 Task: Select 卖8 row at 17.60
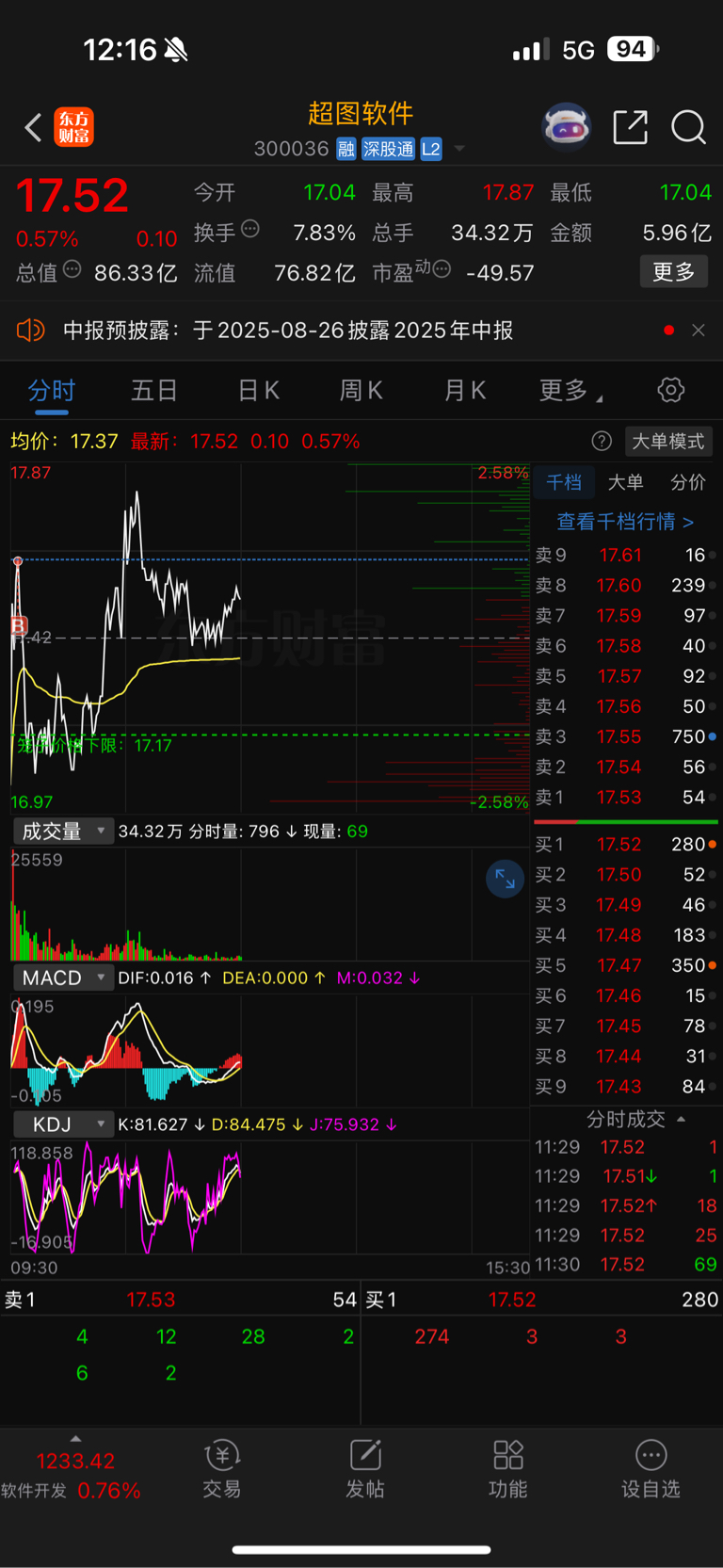[624, 586]
